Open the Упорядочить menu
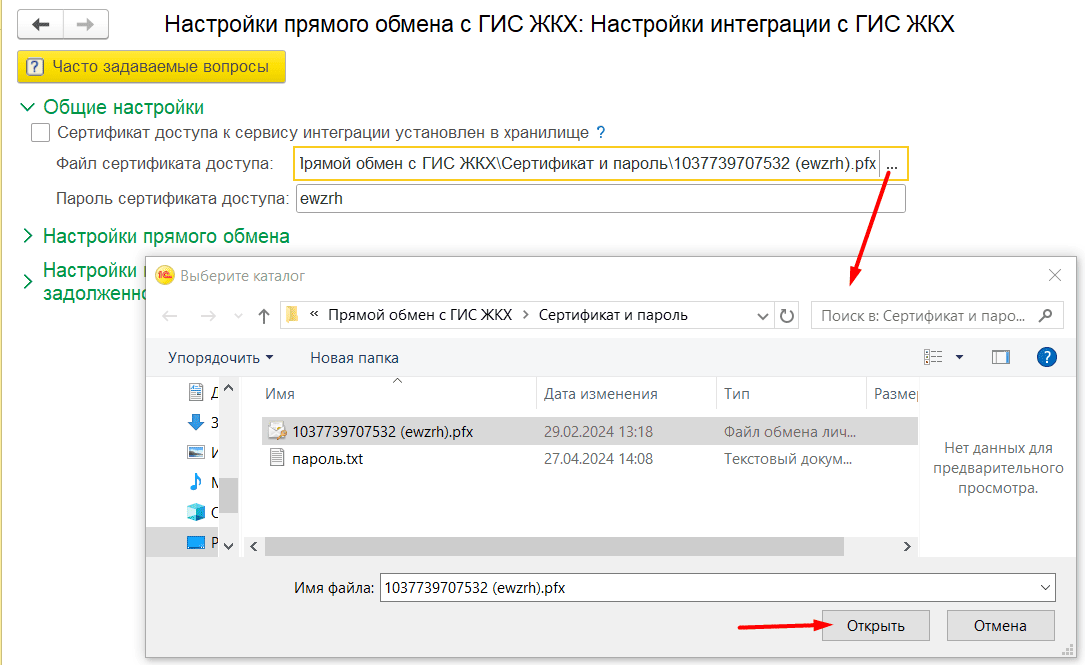Viewport: 1085px width, 665px height. pyautogui.click(x=220, y=357)
